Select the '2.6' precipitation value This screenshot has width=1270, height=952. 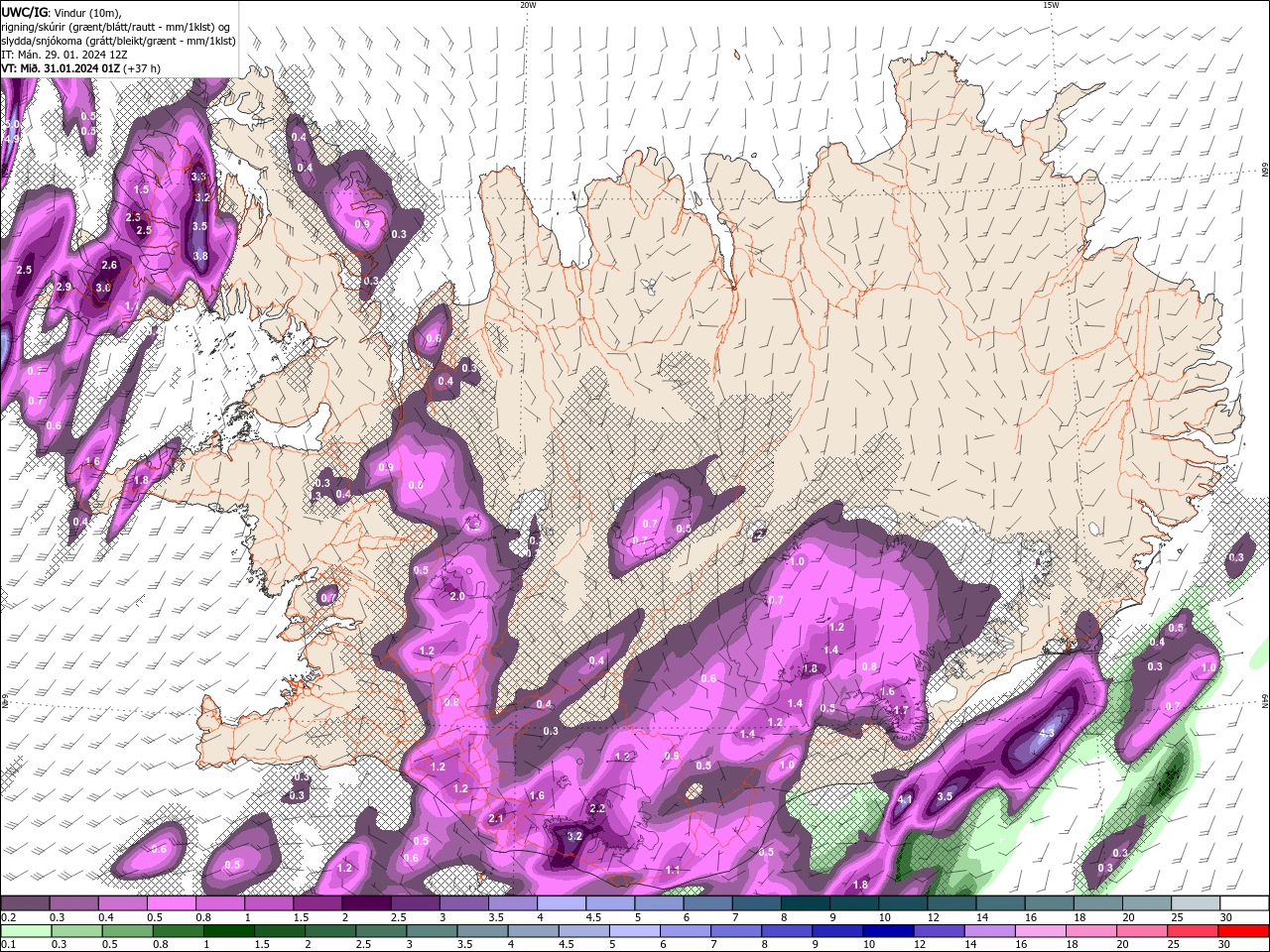point(109,265)
